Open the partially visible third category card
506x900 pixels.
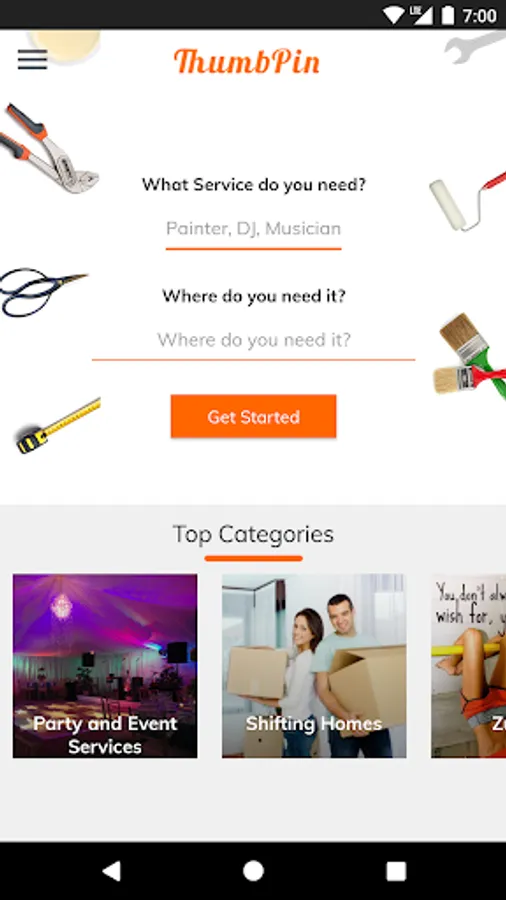(469, 666)
